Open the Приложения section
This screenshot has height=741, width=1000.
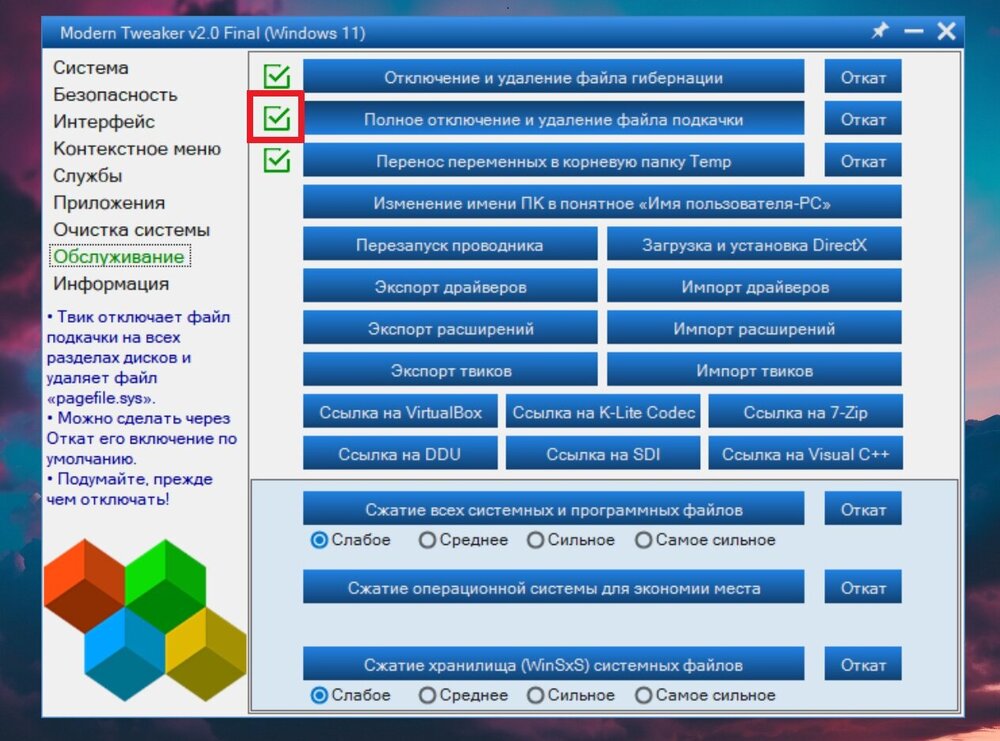(x=109, y=203)
